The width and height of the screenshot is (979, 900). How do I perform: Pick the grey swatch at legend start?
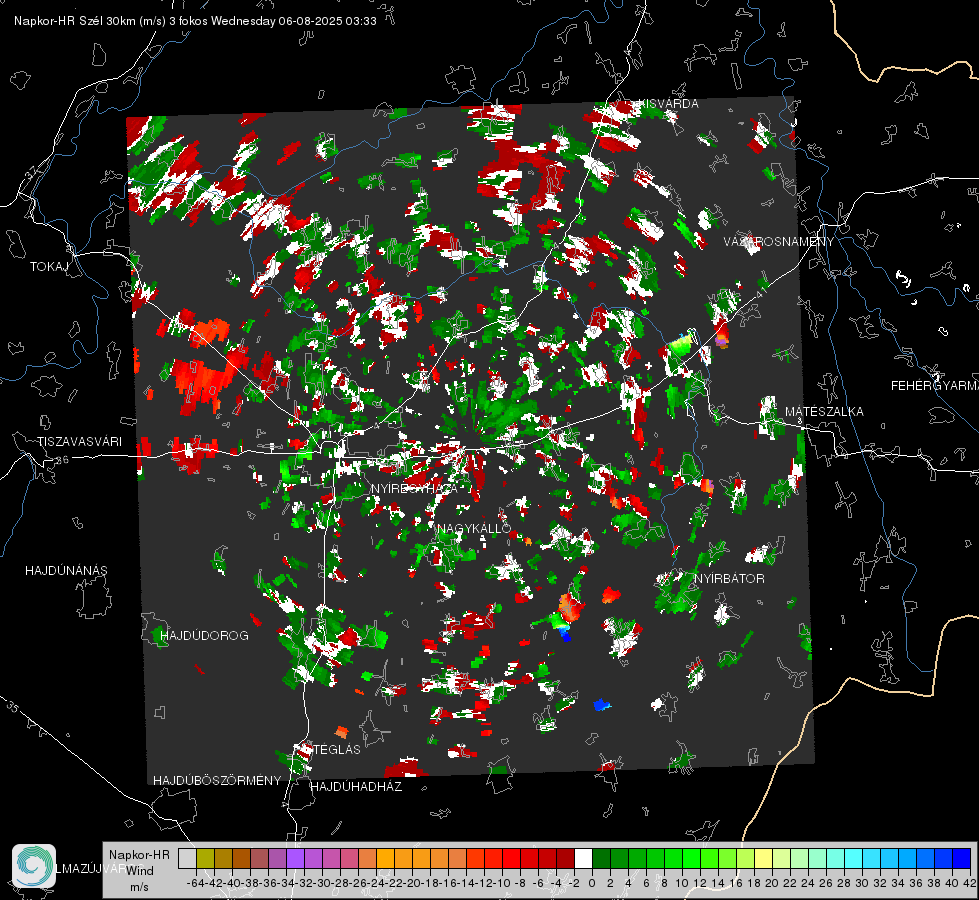coord(187,859)
